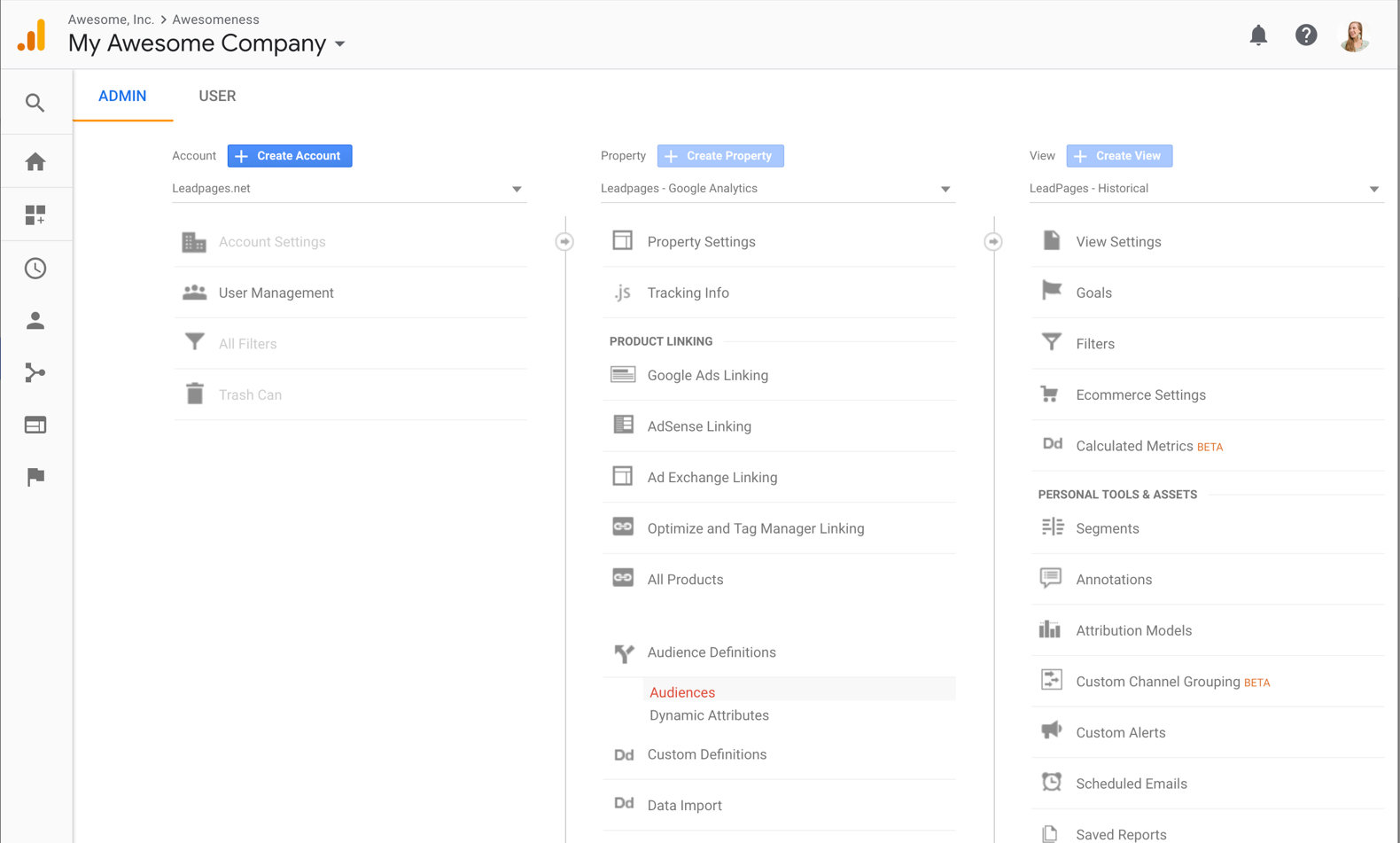This screenshot has height=843, width=1400.
Task: Click the Ecommerce Settings cart icon
Action: 1050,394
